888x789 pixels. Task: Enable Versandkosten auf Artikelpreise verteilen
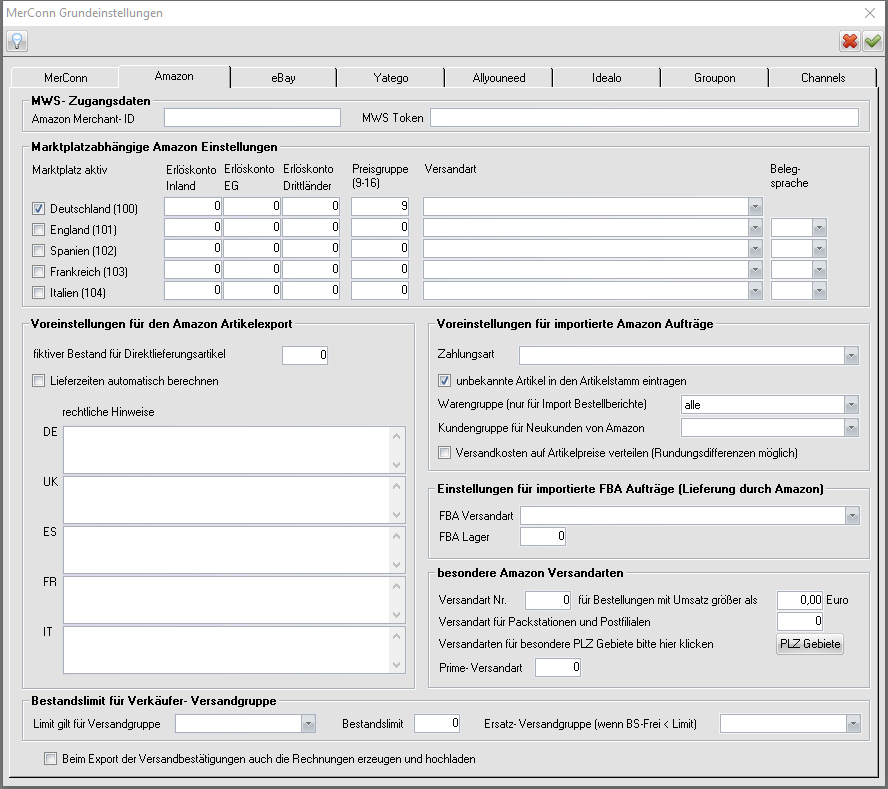click(445, 453)
